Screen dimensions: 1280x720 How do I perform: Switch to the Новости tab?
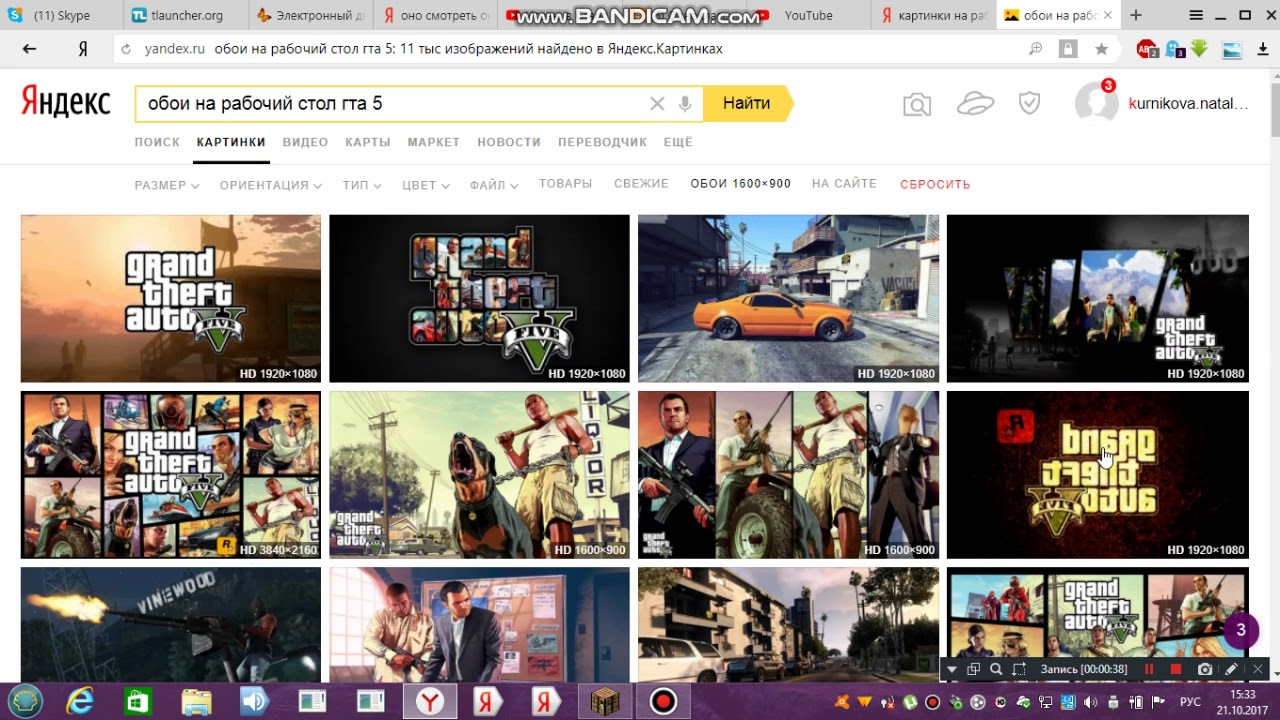(x=509, y=142)
